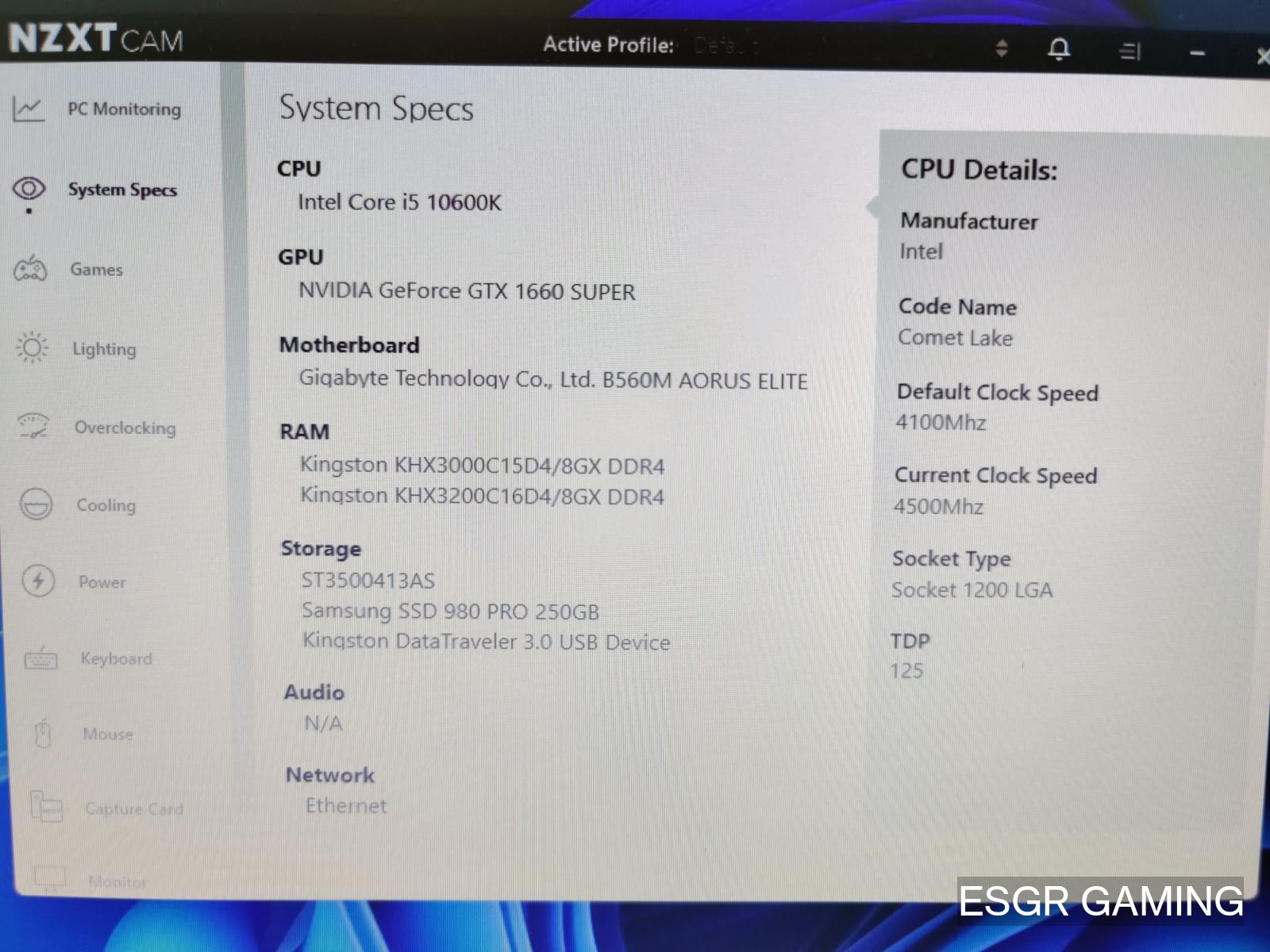Open the Mouse icon in sidebar
The height and width of the screenshot is (952, 1270).
click(44, 733)
